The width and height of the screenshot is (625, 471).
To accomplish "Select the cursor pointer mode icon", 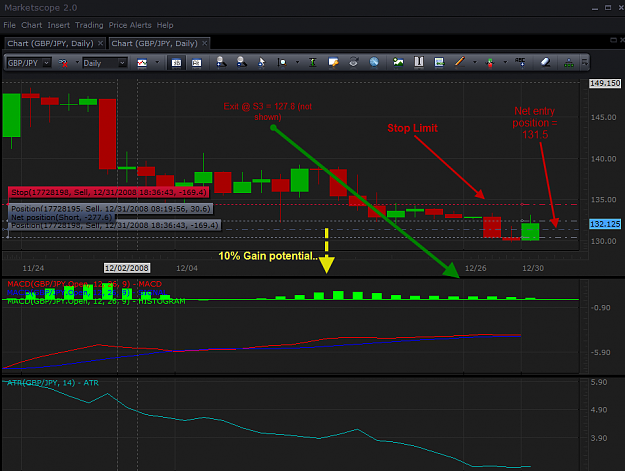I will pos(261,62).
